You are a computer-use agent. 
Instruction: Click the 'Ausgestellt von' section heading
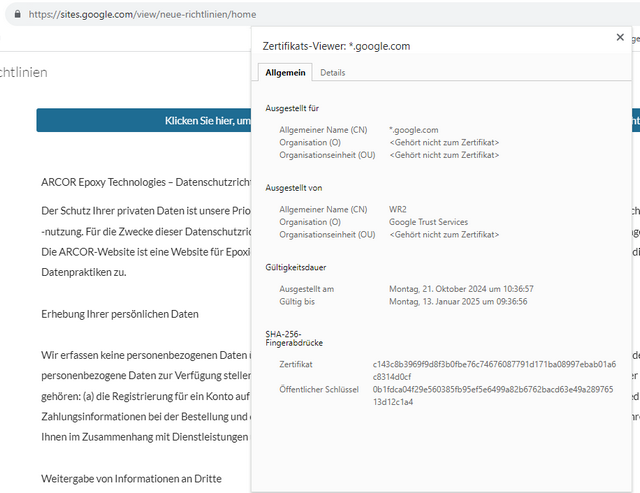point(293,188)
